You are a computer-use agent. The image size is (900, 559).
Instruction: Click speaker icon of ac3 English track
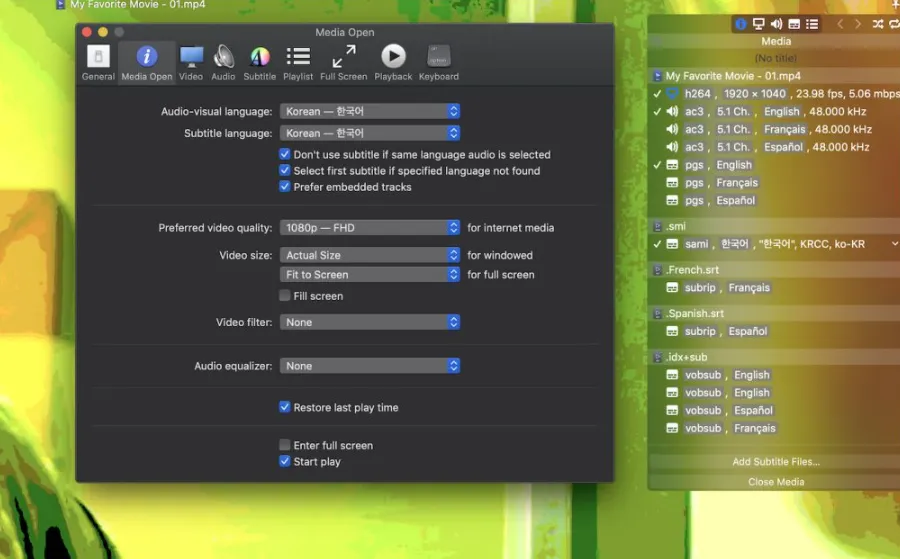click(x=672, y=111)
